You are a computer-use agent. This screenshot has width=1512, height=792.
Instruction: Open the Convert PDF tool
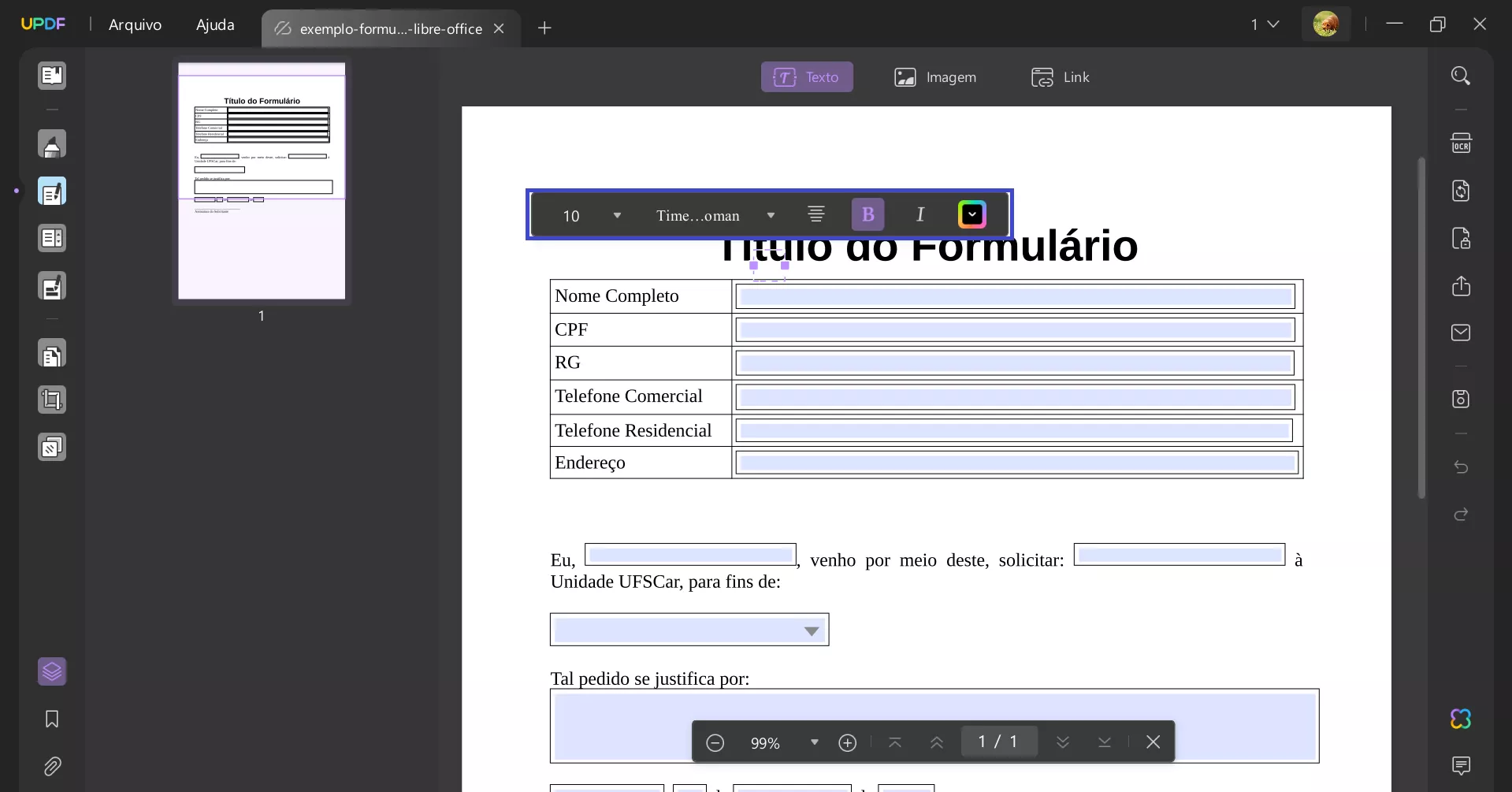coord(1461,191)
